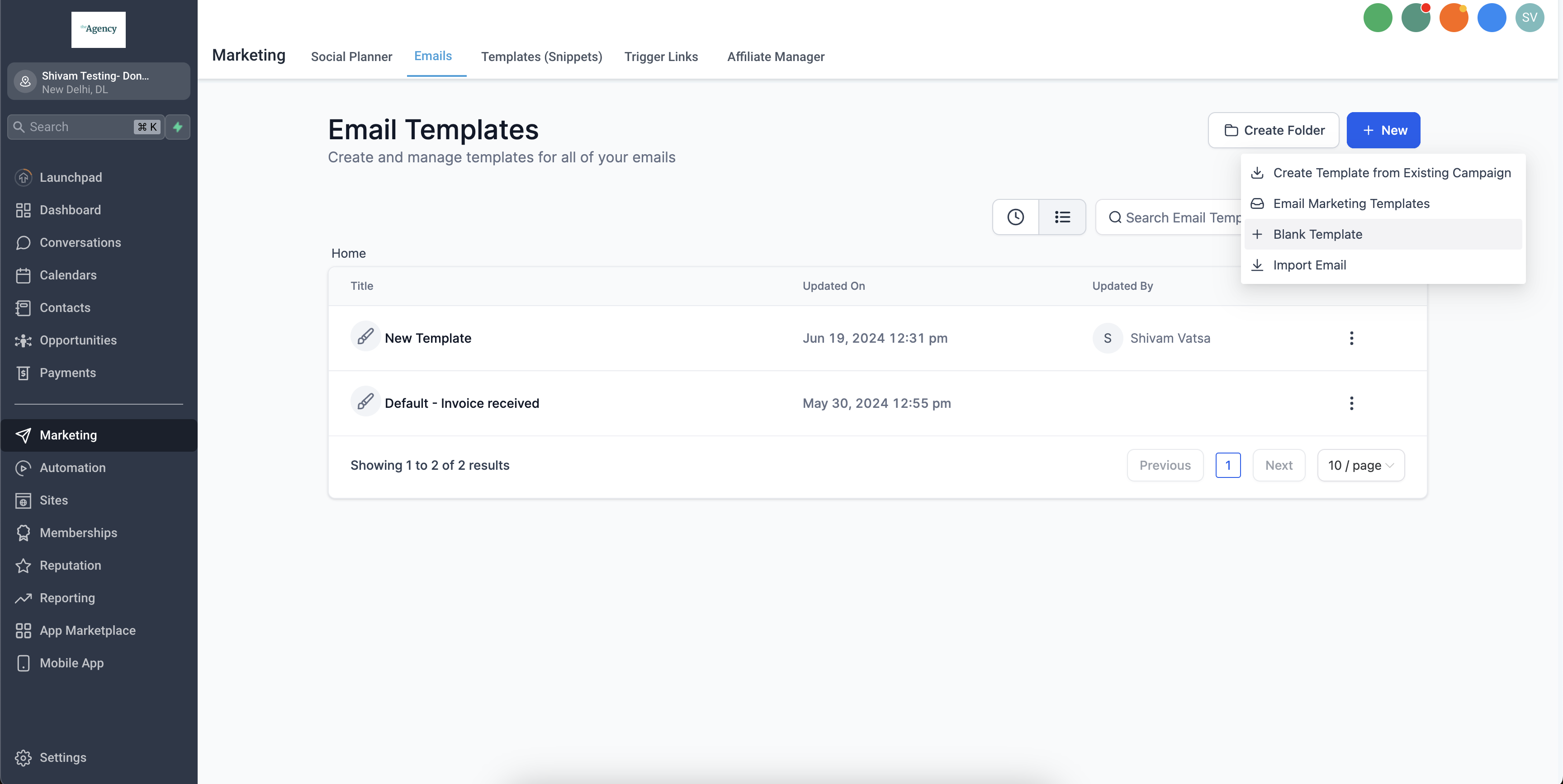Switch to the Trigger Links tab
The image size is (1563, 784).
click(x=661, y=57)
